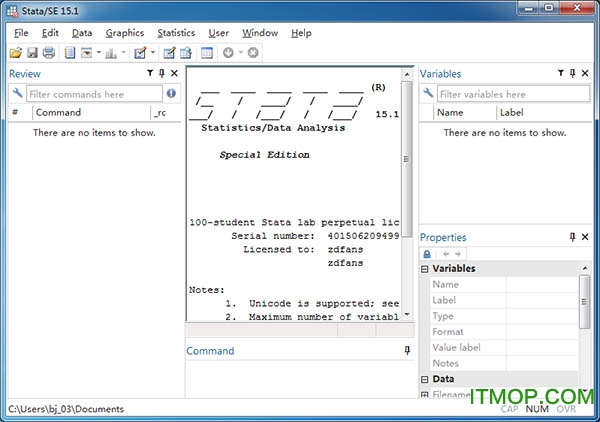The height and width of the screenshot is (422, 600).
Task: Click the Variables panel filter funnel icon
Action: [561, 73]
